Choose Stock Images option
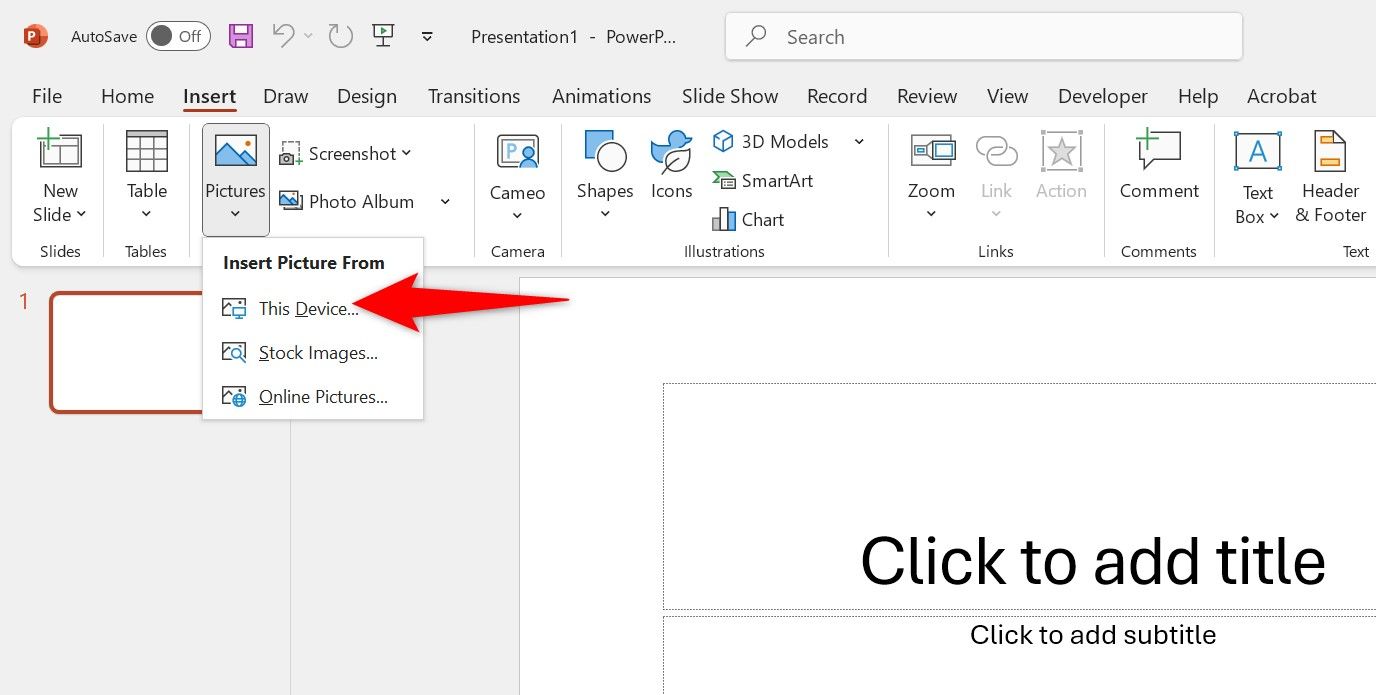Viewport: 1376px width, 695px height. tap(316, 352)
